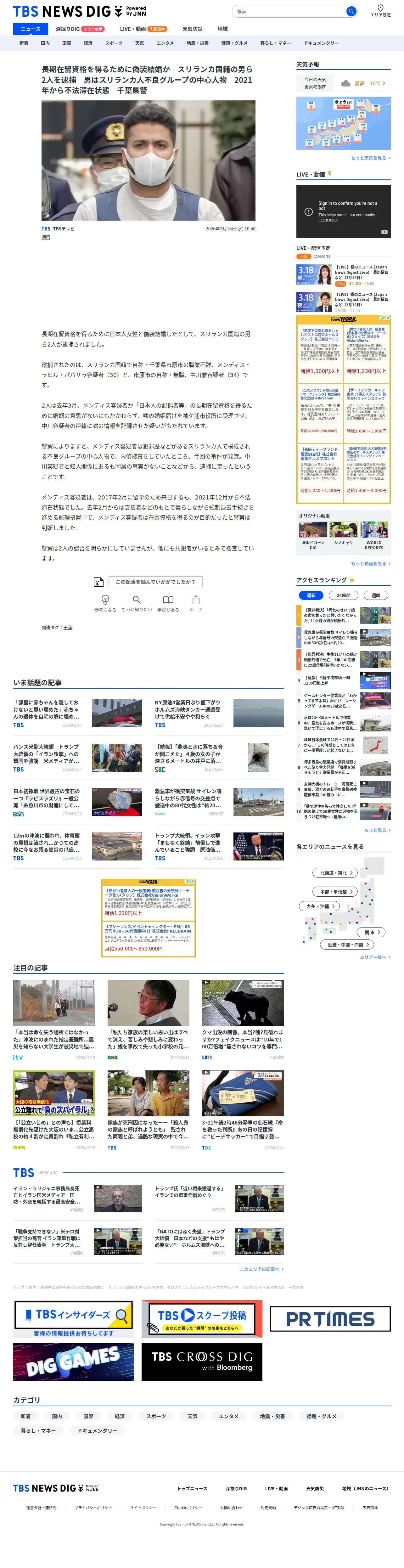
Task: Switch access ranking to 週間
Action: (x=375, y=595)
